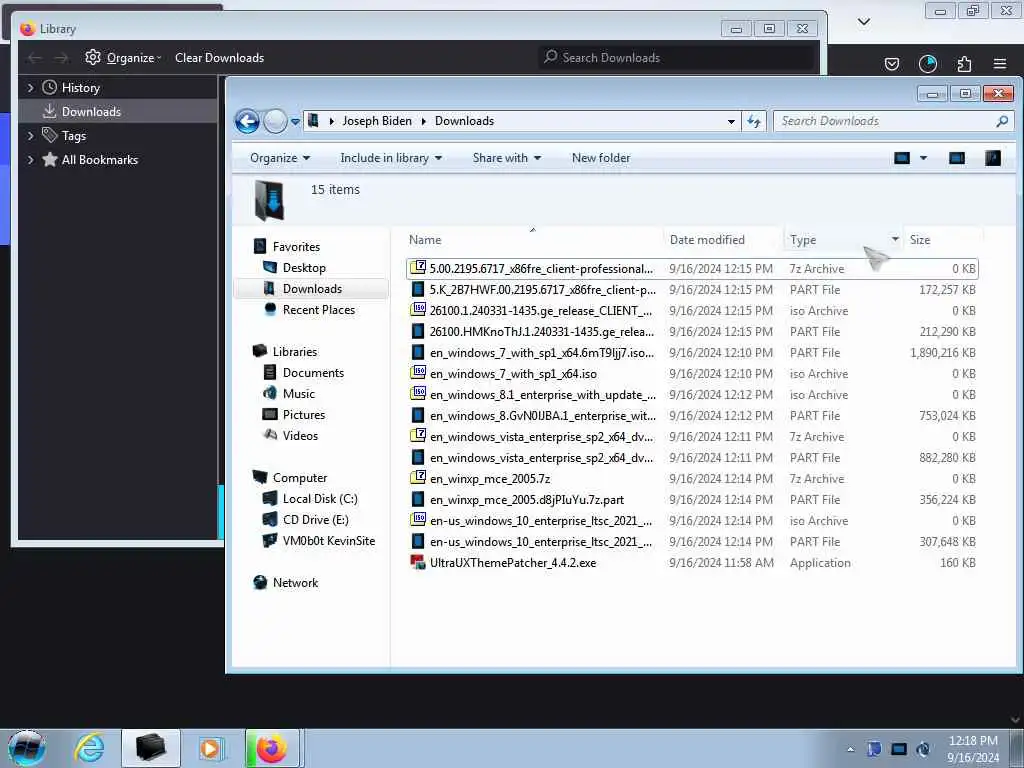This screenshot has width=1024, height=768.
Task: Open Library window's Organize gear menu
Action: 123,57
